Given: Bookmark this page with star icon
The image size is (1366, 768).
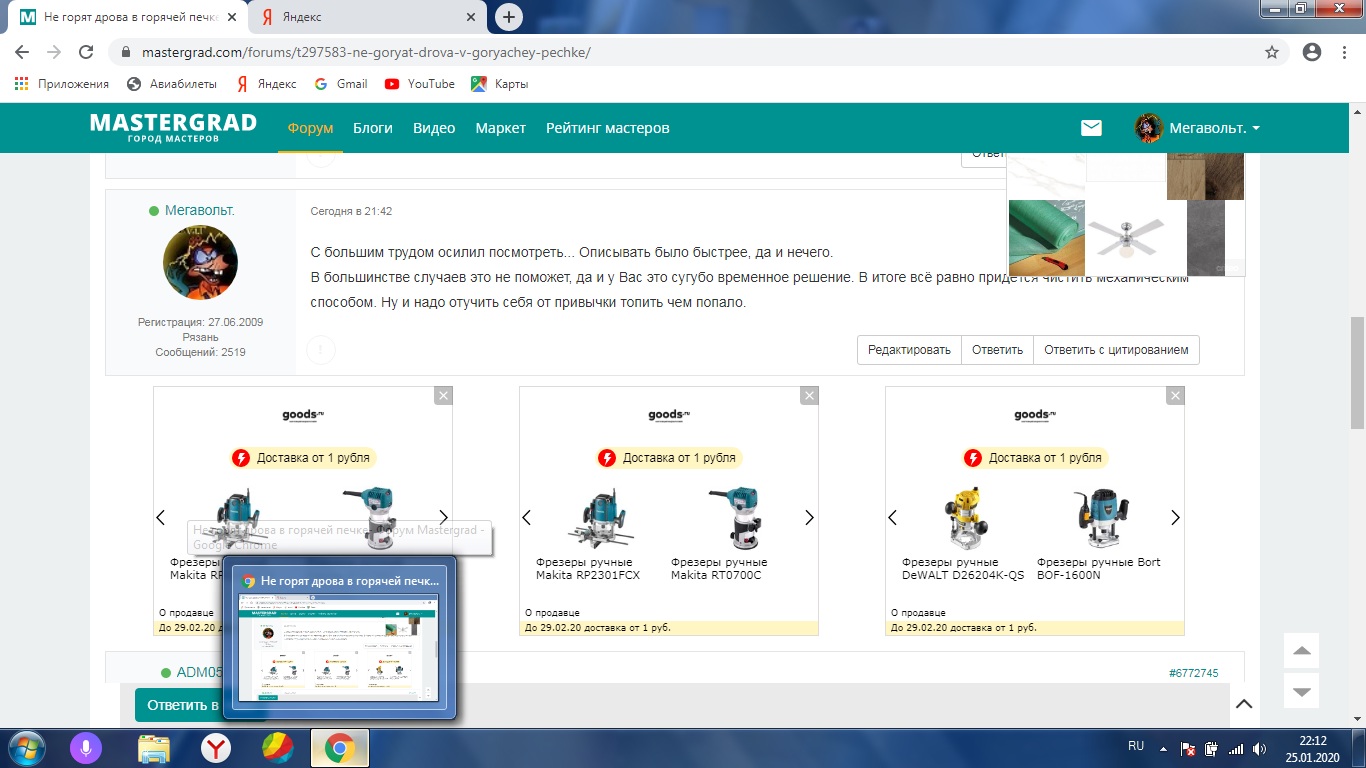Looking at the screenshot, I should point(1272,52).
